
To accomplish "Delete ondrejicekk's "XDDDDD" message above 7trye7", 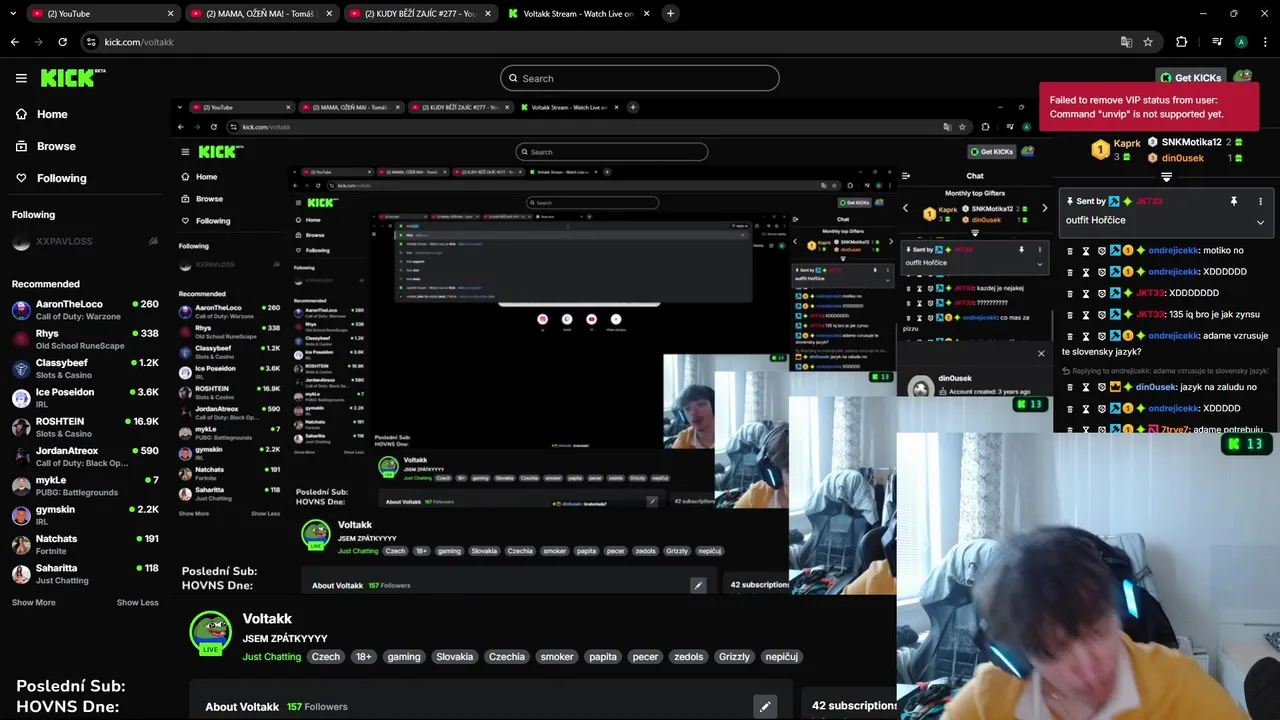I will pos(1070,408).
